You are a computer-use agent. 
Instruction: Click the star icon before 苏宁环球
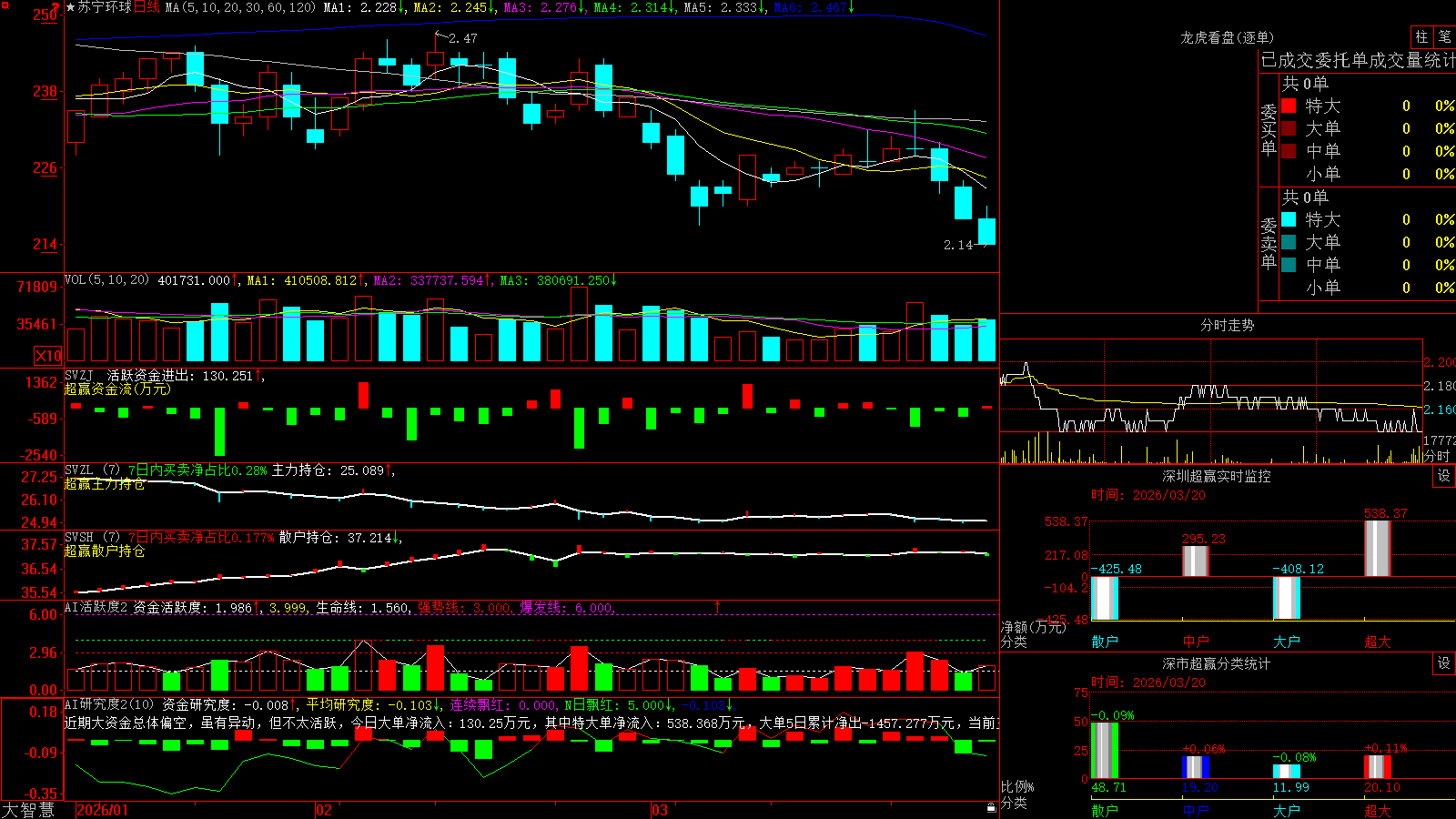[x=70, y=7]
